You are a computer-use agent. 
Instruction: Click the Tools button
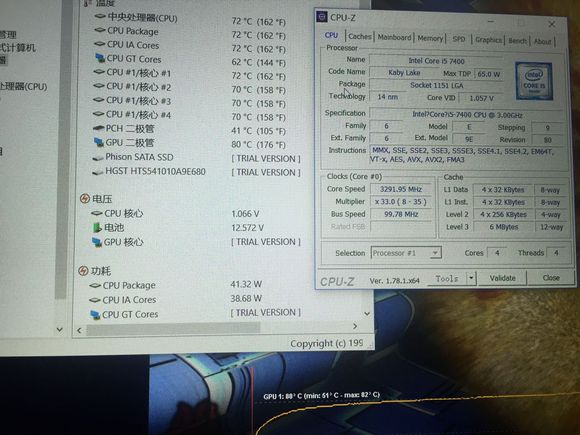447,279
